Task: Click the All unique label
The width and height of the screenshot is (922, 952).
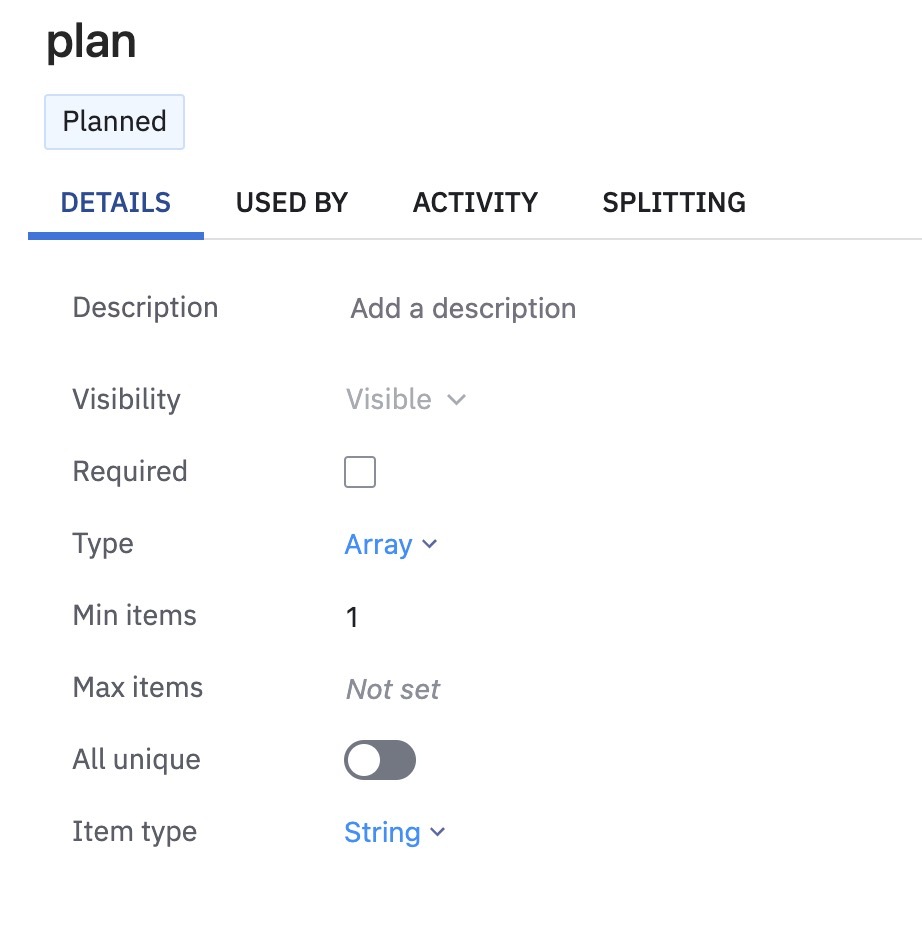Action: click(x=137, y=760)
